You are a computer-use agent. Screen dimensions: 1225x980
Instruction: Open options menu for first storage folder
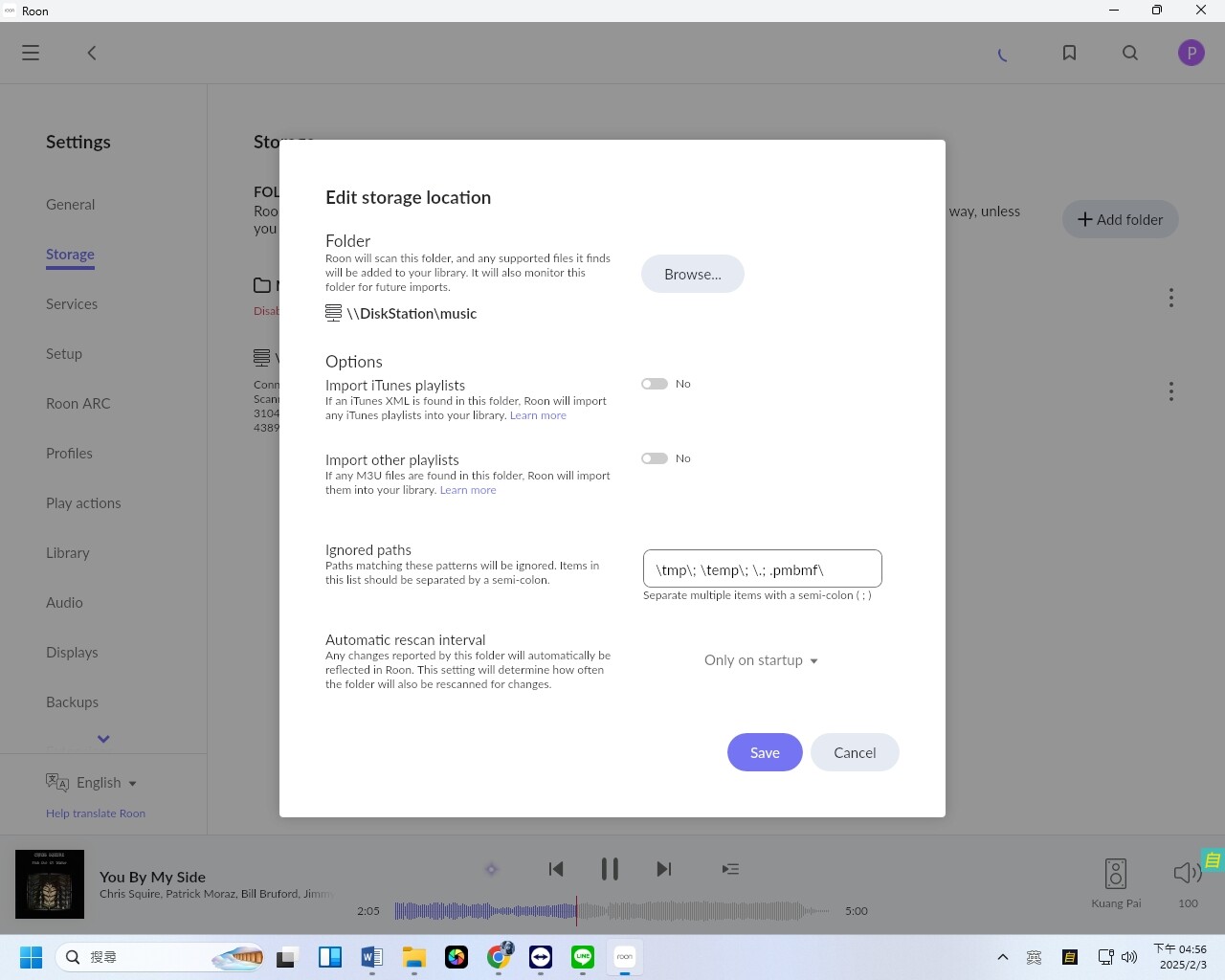coord(1170,298)
